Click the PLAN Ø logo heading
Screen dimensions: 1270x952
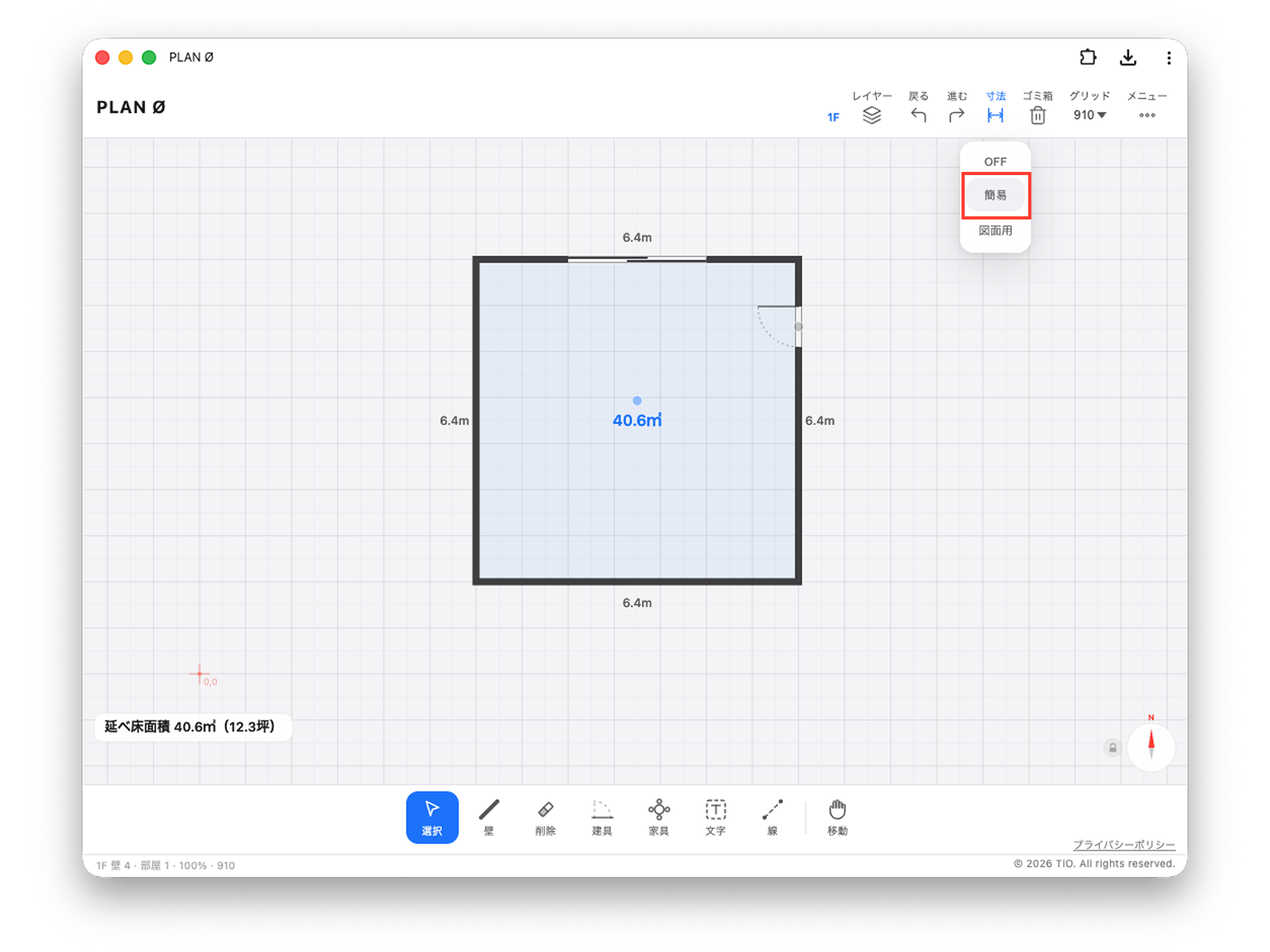tap(131, 107)
